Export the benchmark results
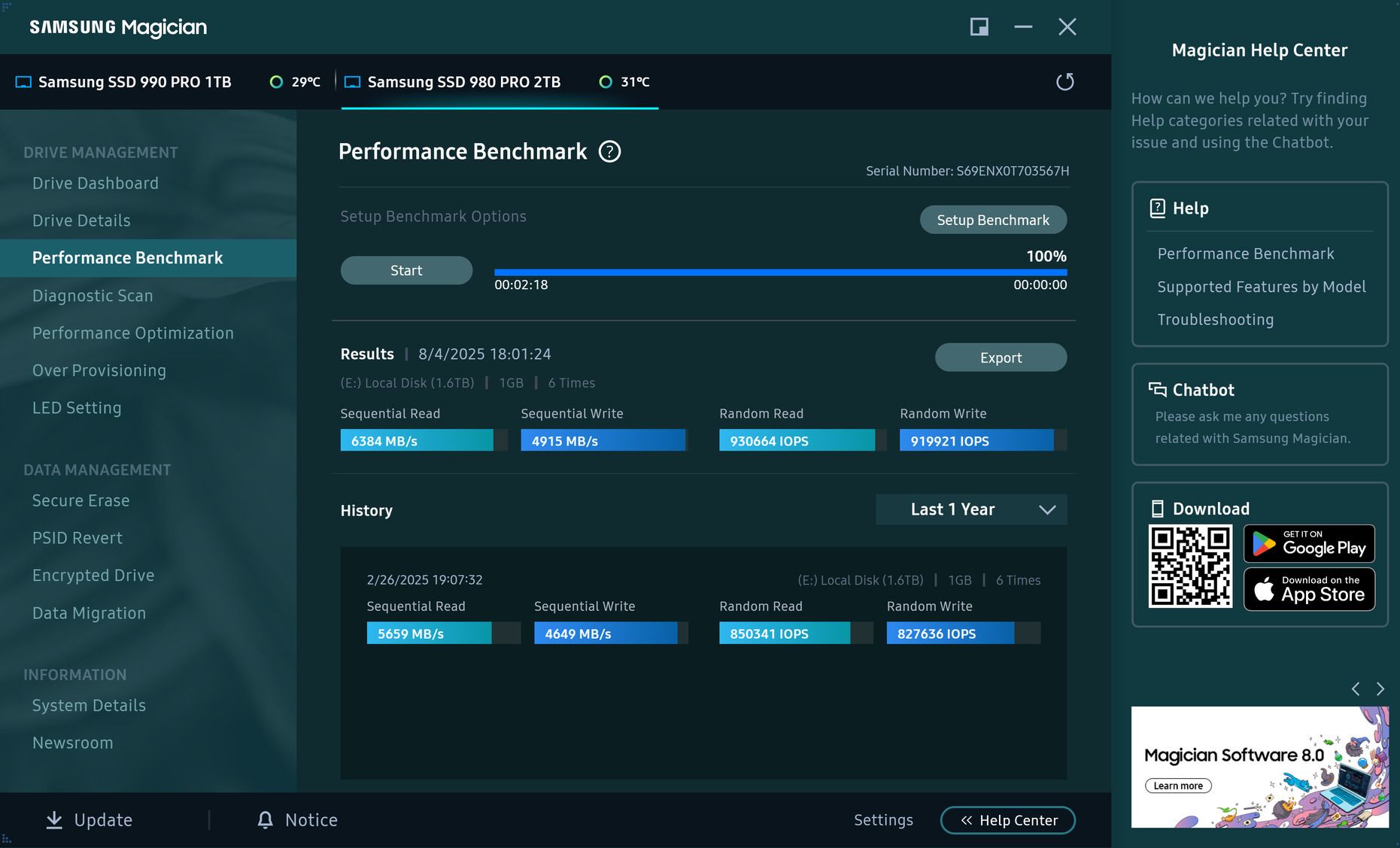Screen dimensions: 1400x848 (1001, 358)
